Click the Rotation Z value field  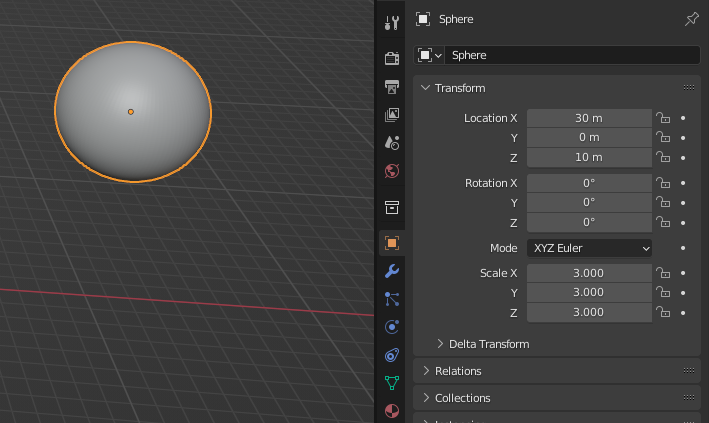(x=589, y=223)
